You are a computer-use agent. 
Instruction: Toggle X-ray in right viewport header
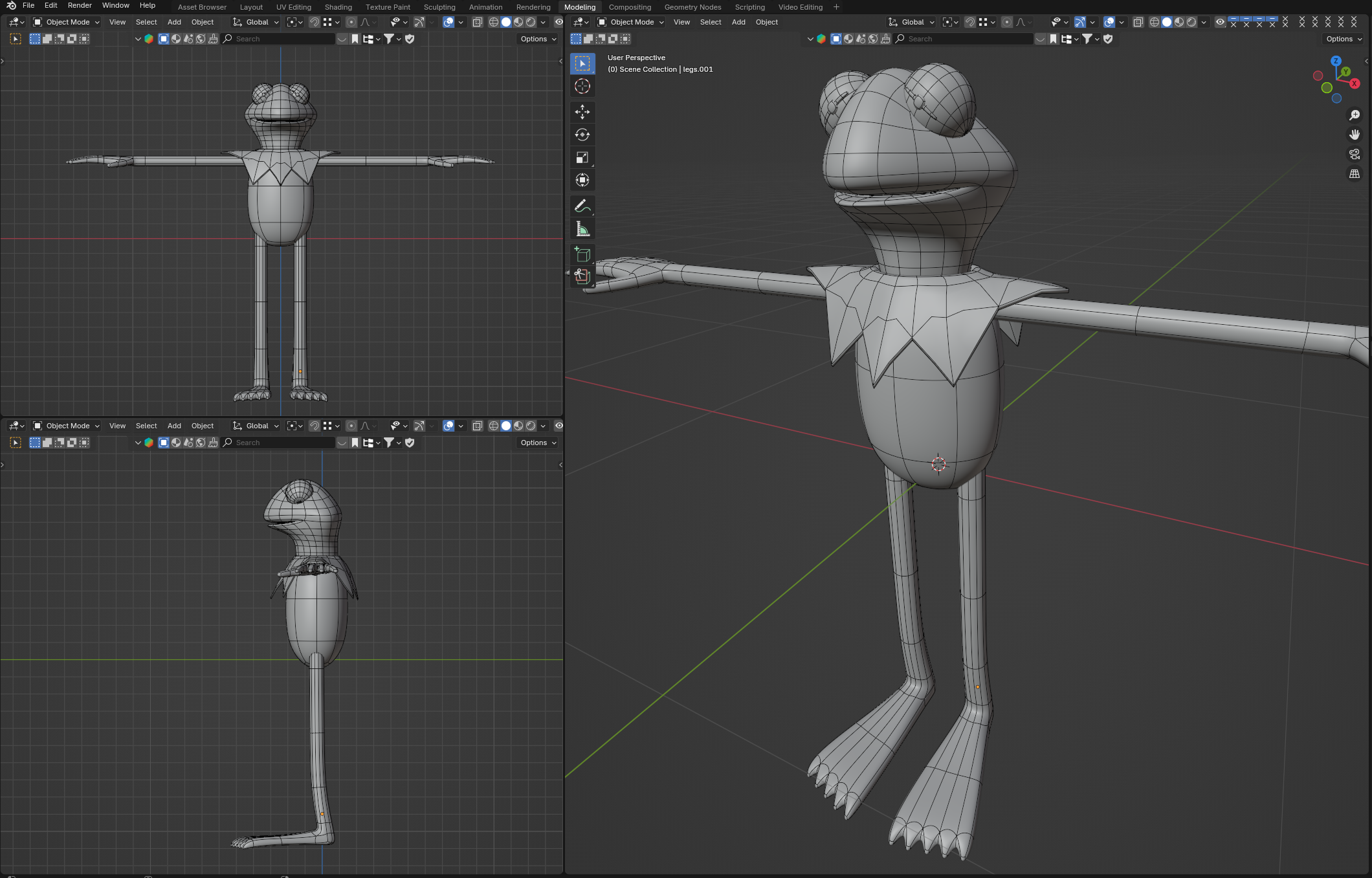click(x=1138, y=22)
